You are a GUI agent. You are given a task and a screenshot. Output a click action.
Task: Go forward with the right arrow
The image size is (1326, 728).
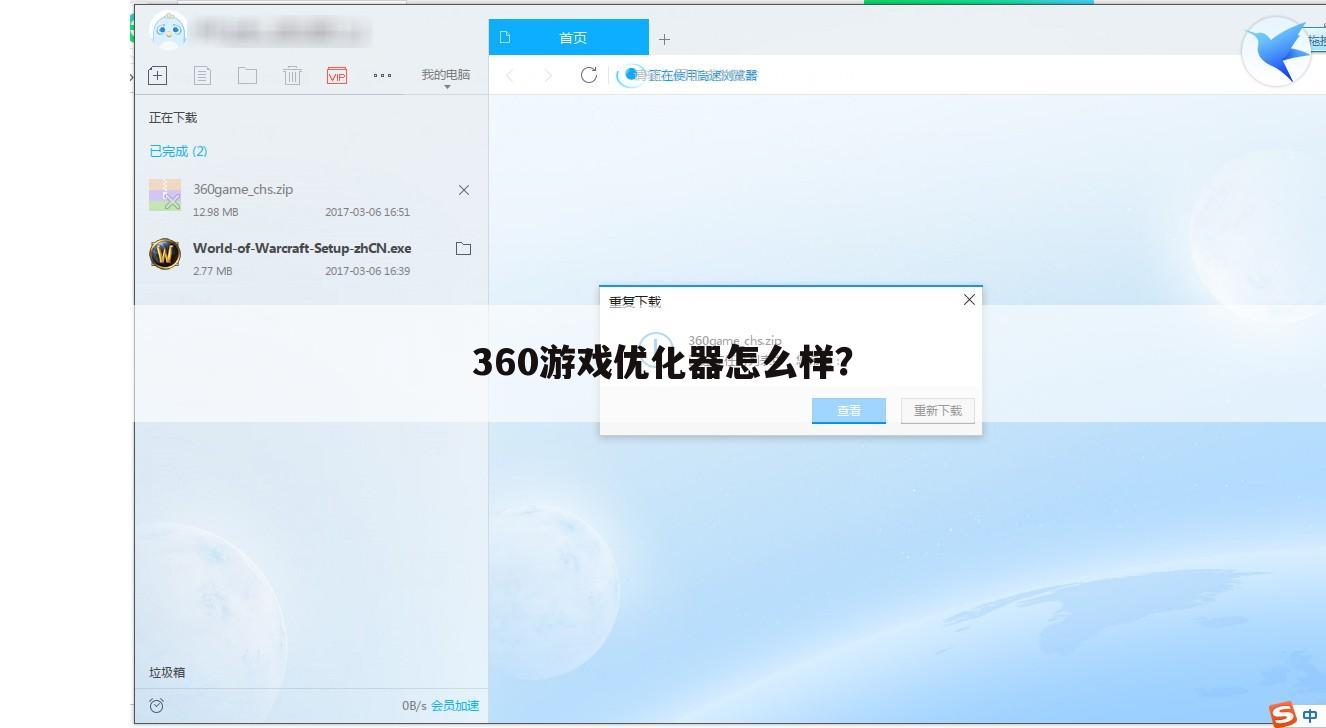coord(548,75)
